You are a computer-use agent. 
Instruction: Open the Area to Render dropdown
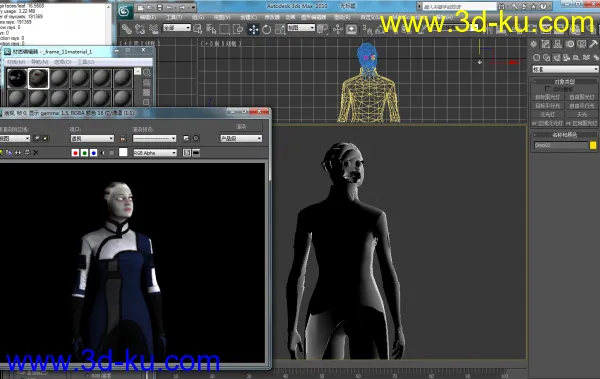click(15, 138)
